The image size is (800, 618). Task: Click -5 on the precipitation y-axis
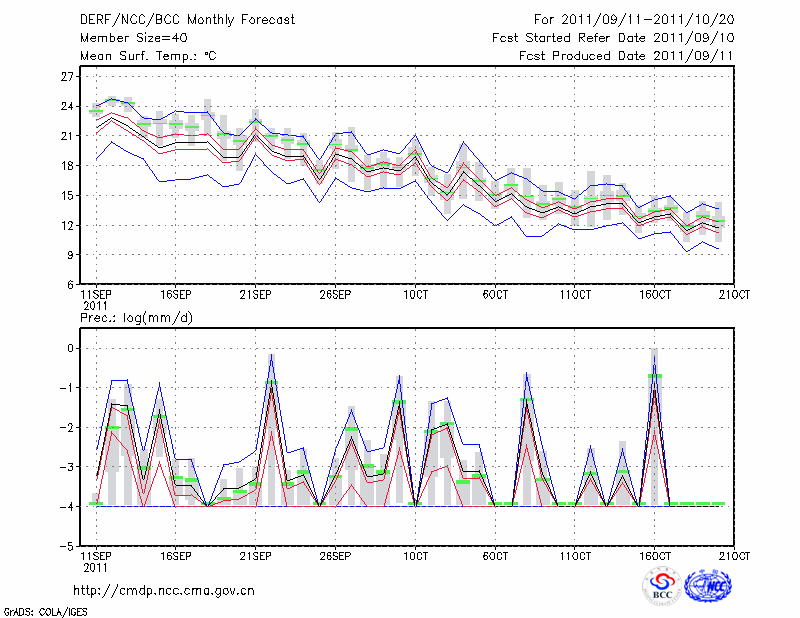click(66, 546)
